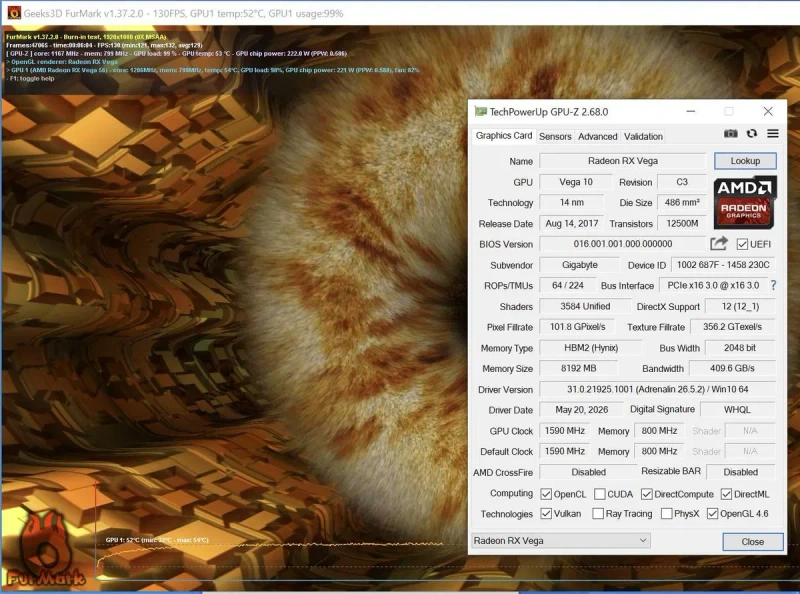Click the Release Date value Aug 14, 2017

coord(571,224)
